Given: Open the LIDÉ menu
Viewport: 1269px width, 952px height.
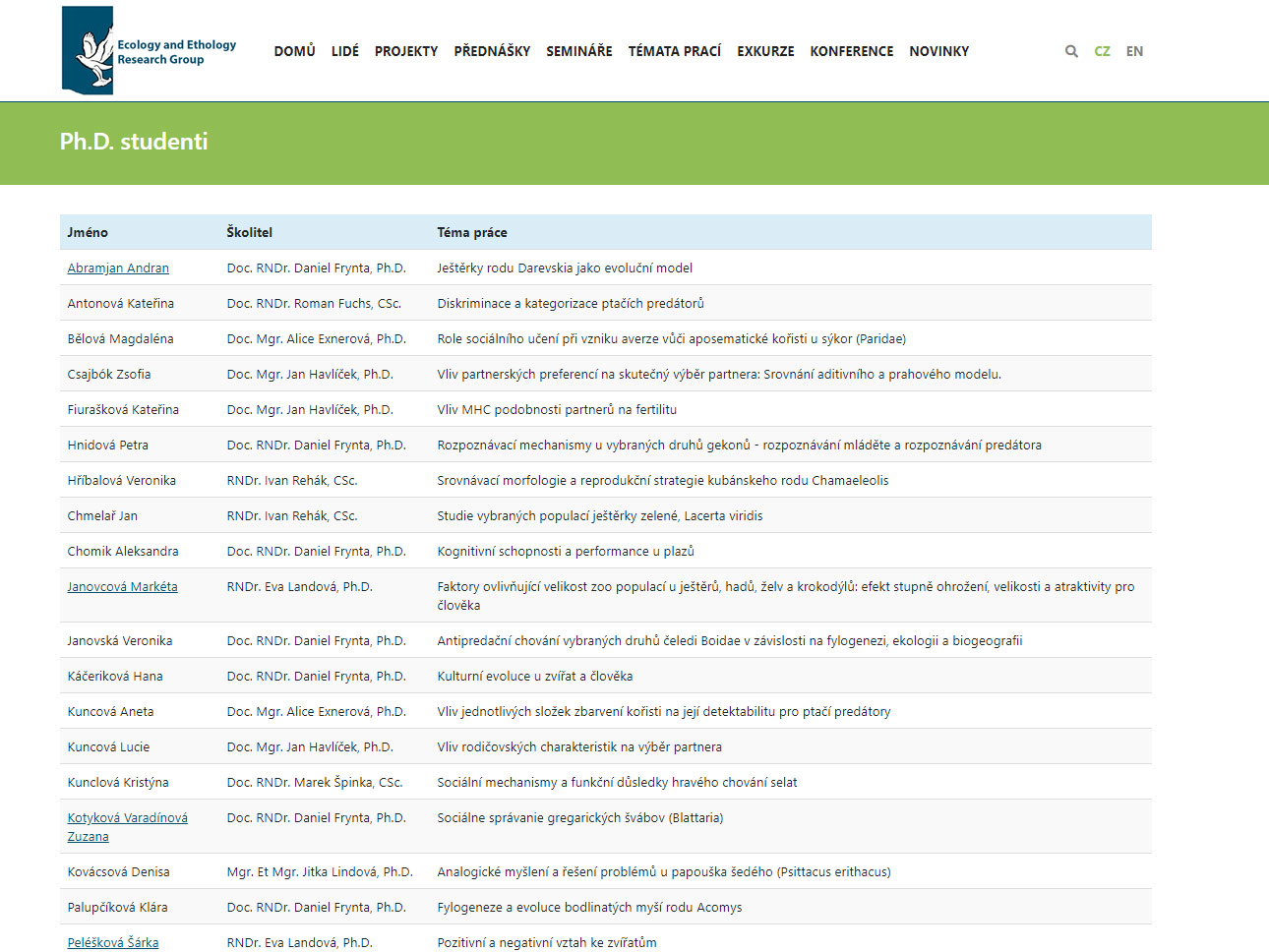Looking at the screenshot, I should (x=345, y=51).
